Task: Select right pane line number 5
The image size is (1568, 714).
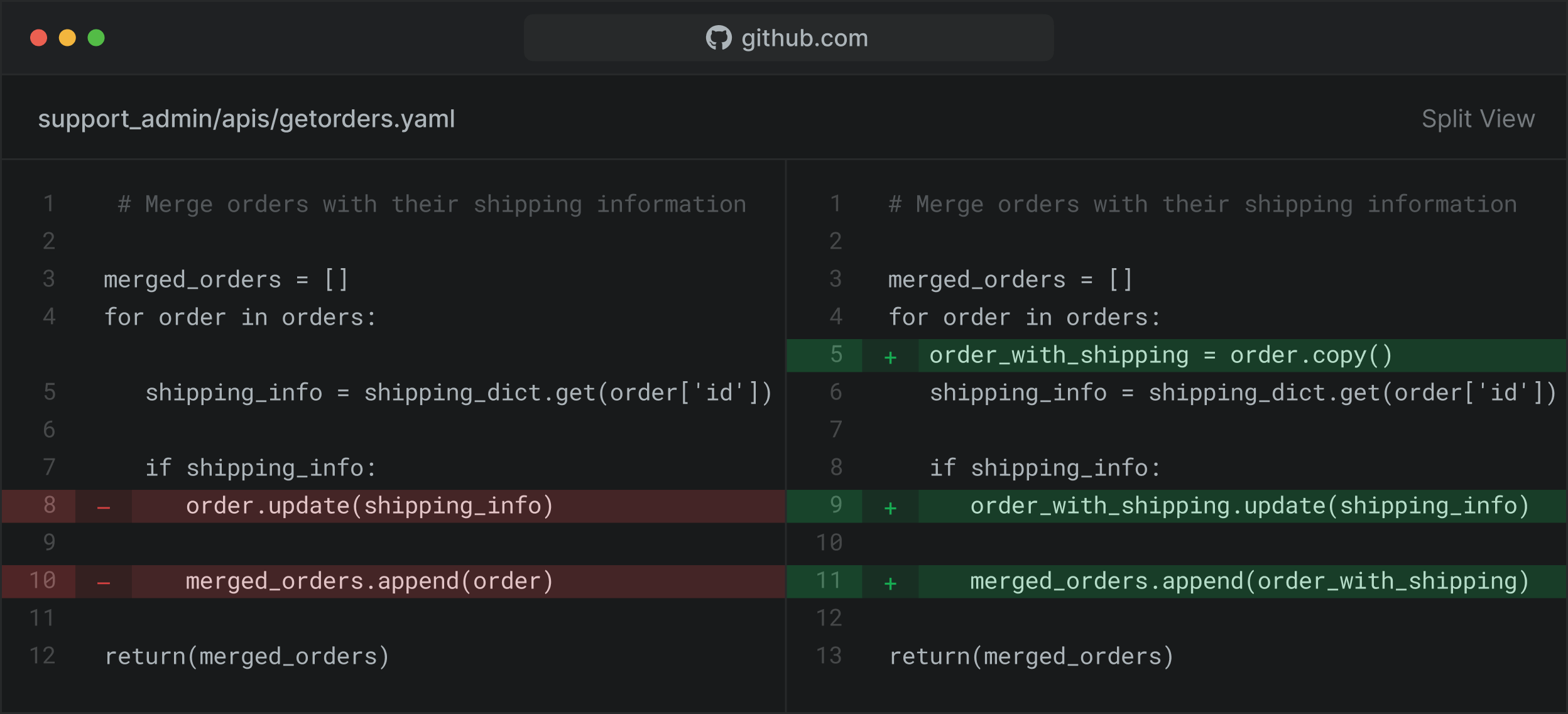Action: pos(836,355)
